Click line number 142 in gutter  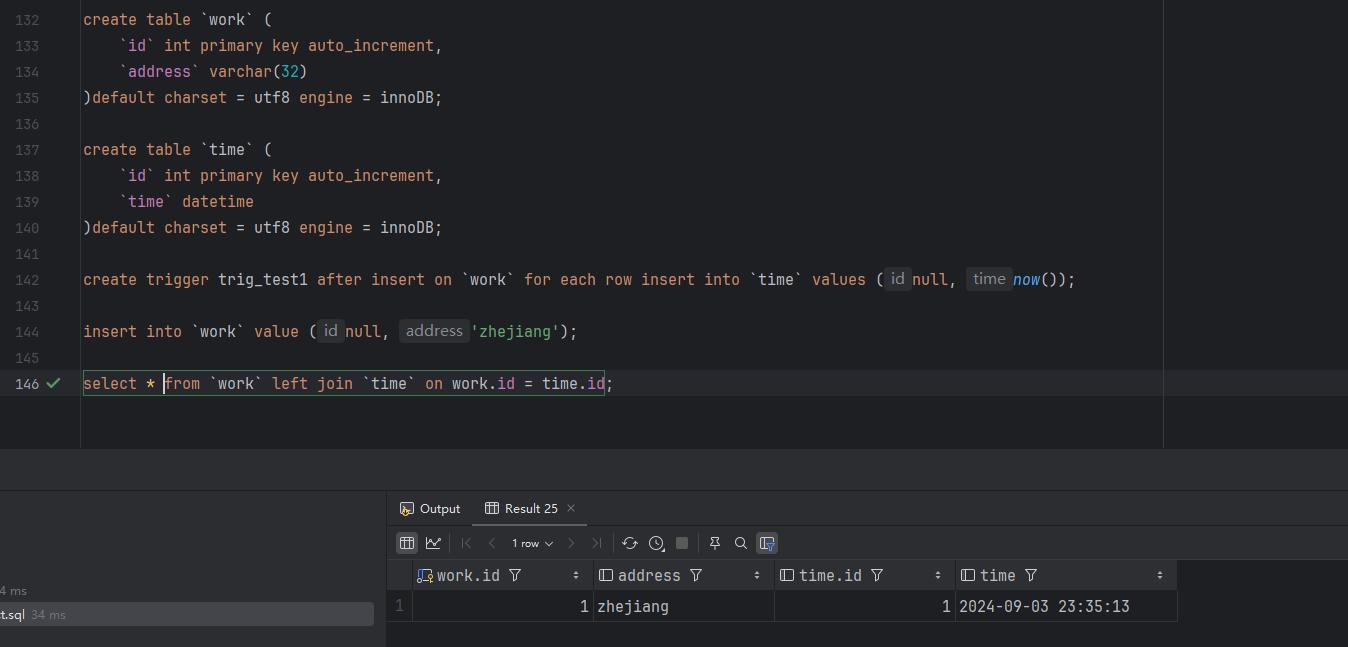point(28,280)
